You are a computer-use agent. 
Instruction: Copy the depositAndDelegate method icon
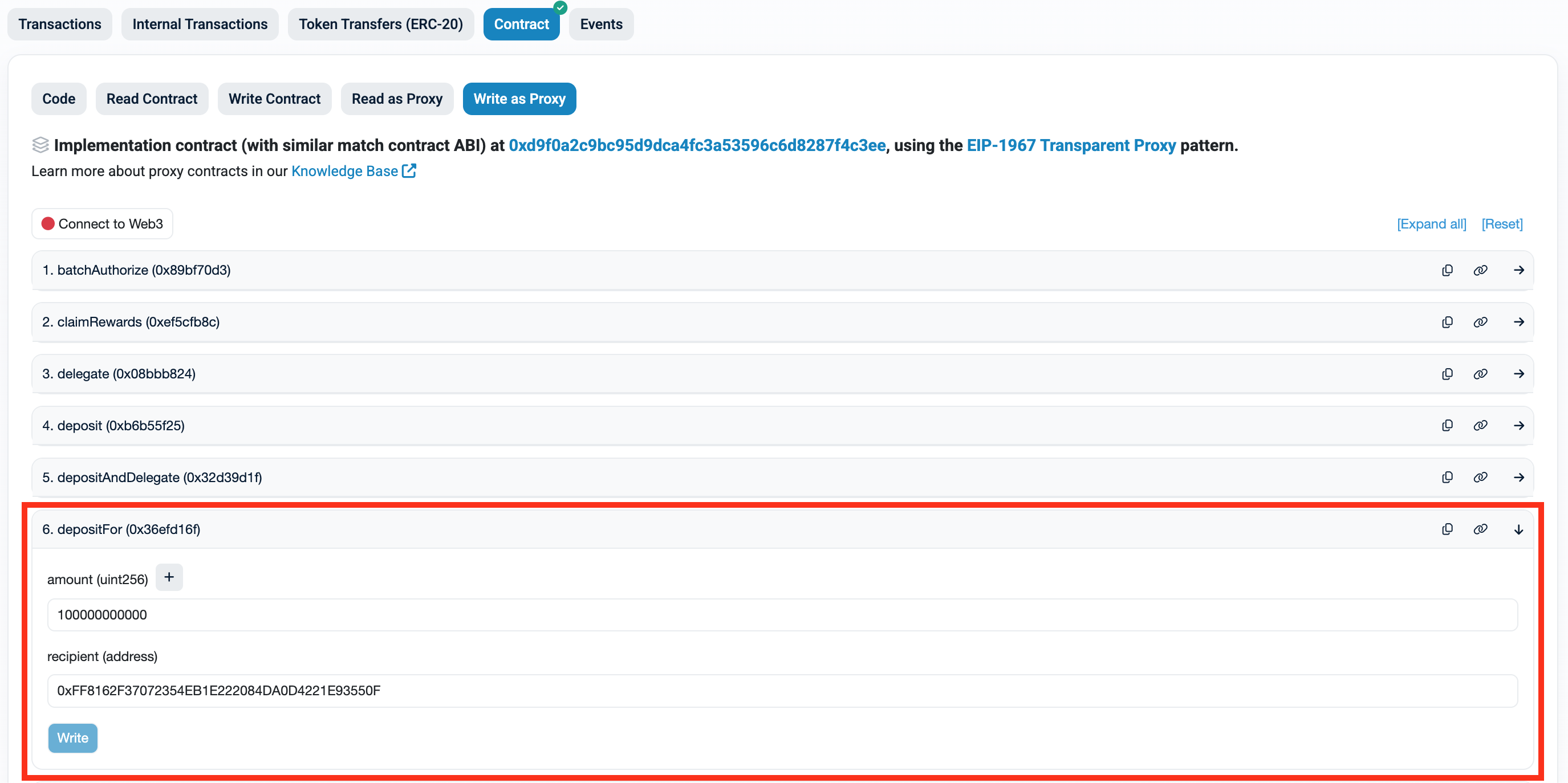[x=1448, y=477]
